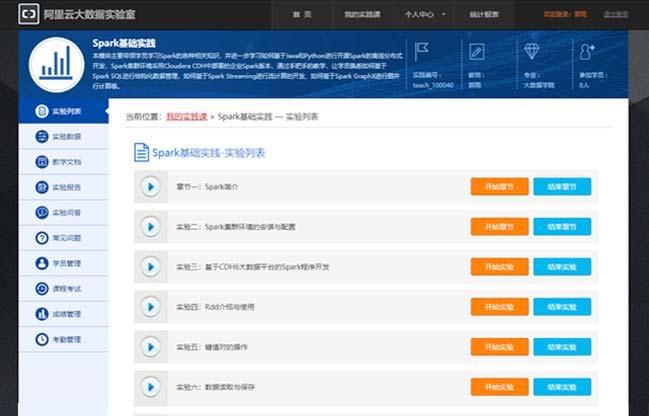649x416 pixels.
Task: Click title text 实验三 基于CDH6大数据平台
Action: pos(253,267)
